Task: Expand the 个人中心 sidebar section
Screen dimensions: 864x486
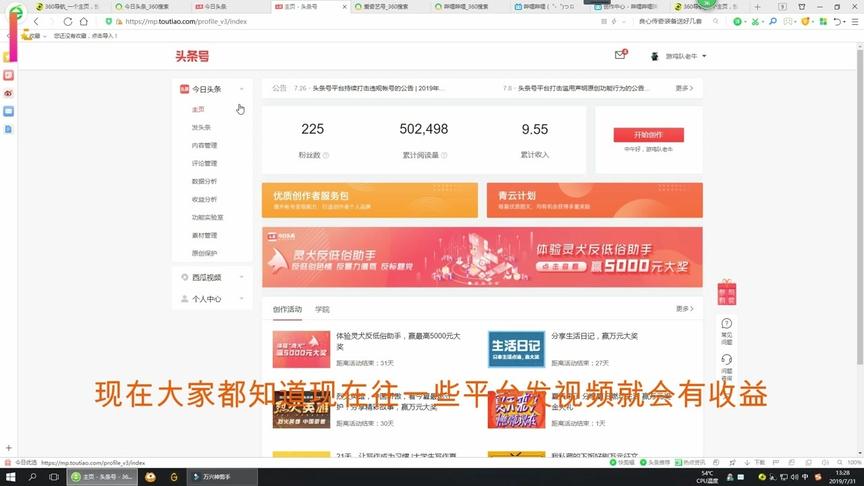Action: (x=241, y=299)
